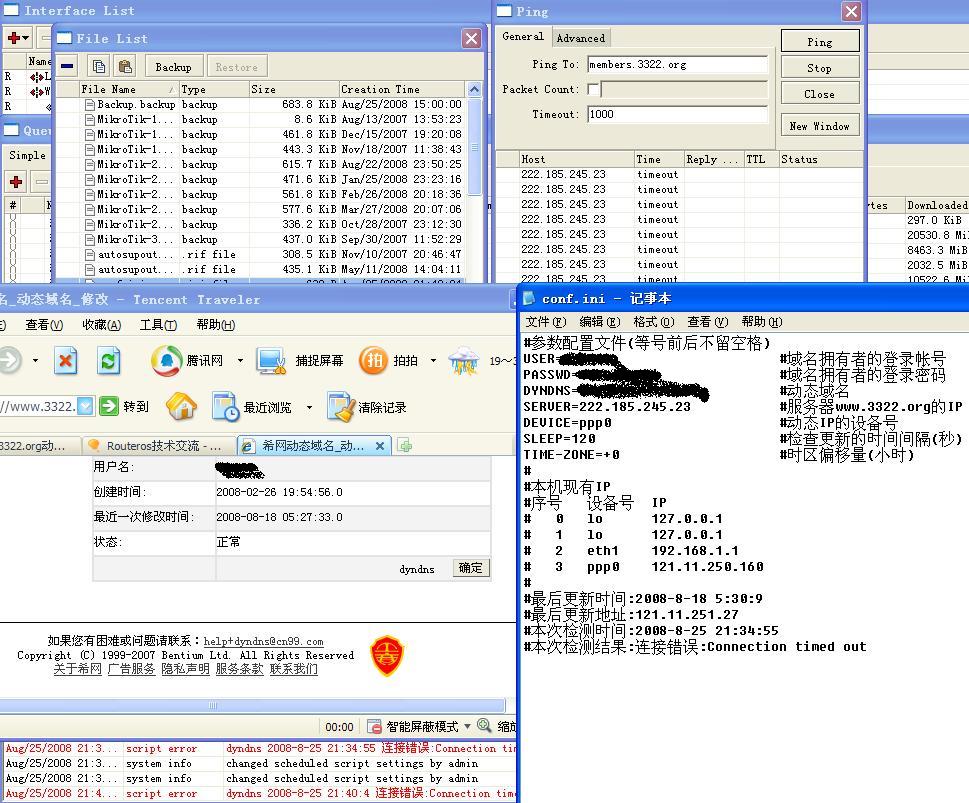The image size is (969, 803).
Task: Expand the 最近浏览 dropdown arrow
Action: point(310,407)
